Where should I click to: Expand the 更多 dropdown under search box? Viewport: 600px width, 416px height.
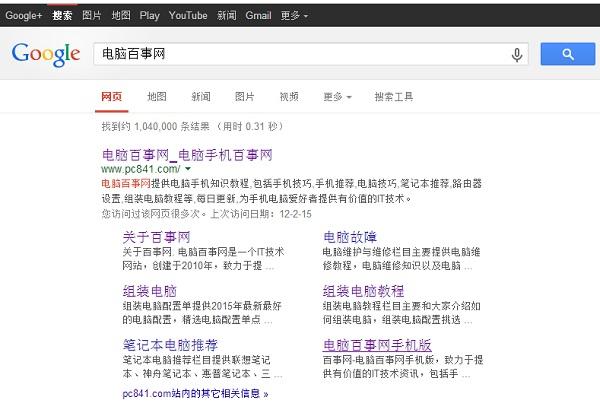click(x=337, y=97)
